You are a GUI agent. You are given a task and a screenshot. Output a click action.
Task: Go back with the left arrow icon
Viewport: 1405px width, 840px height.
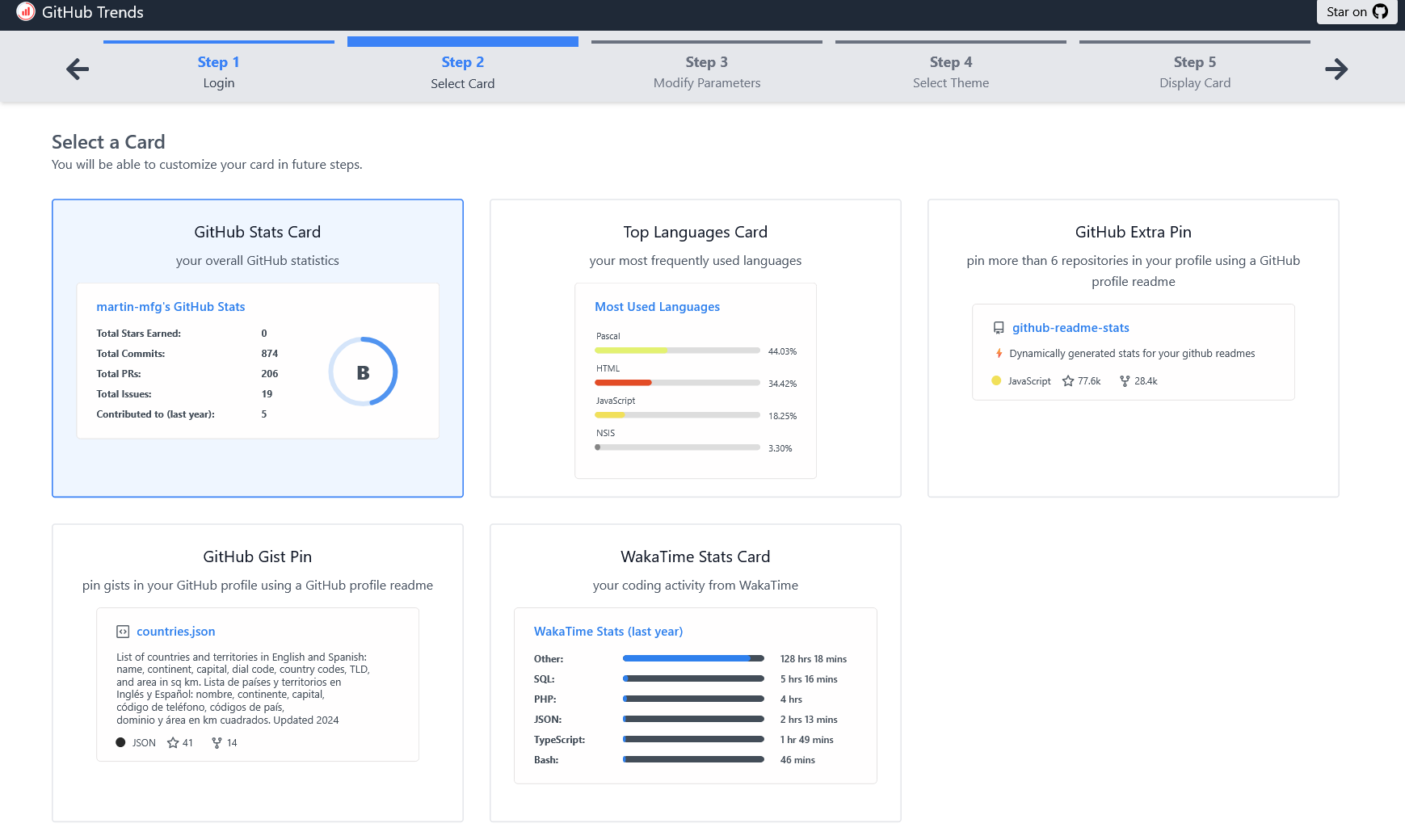pos(78,69)
